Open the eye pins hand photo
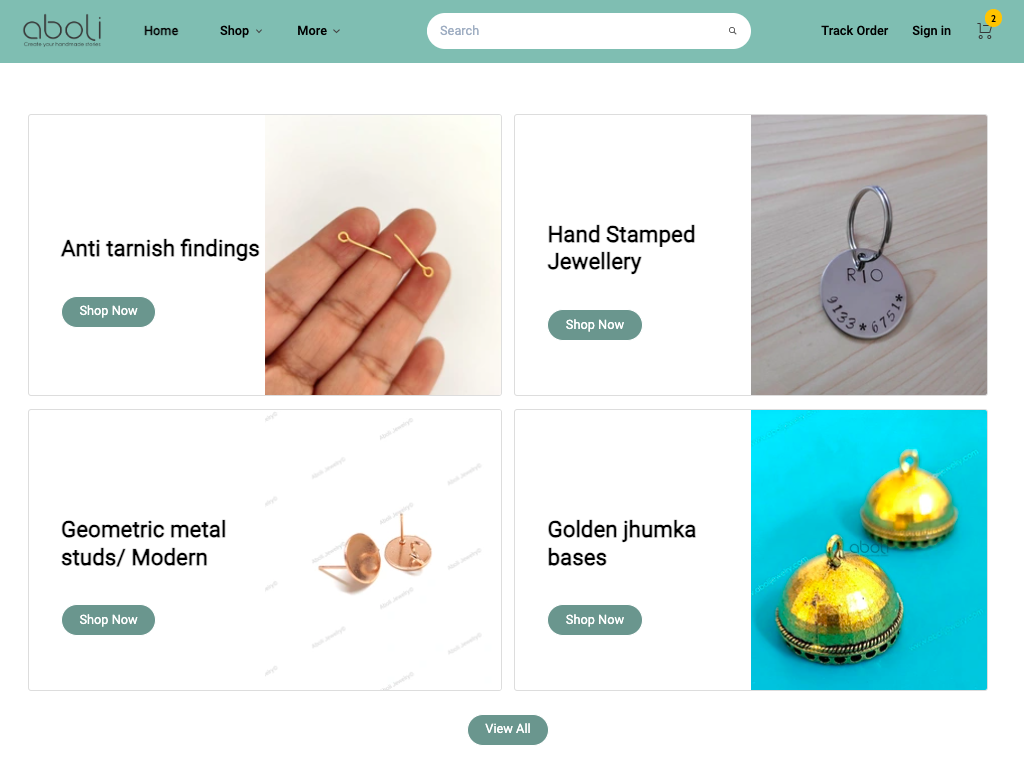1024x761 pixels. point(383,255)
